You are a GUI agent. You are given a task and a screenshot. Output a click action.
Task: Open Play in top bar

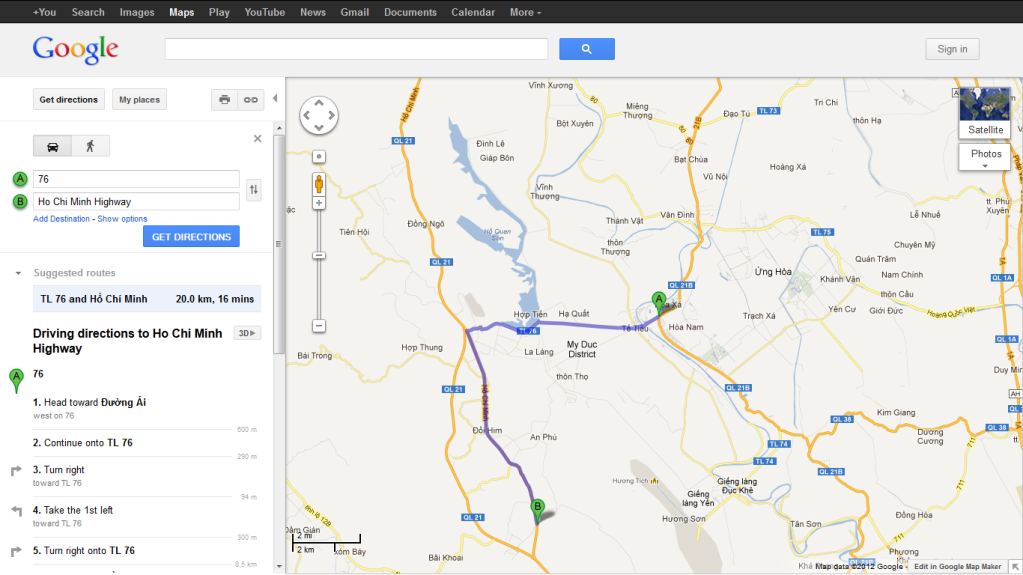(x=219, y=12)
